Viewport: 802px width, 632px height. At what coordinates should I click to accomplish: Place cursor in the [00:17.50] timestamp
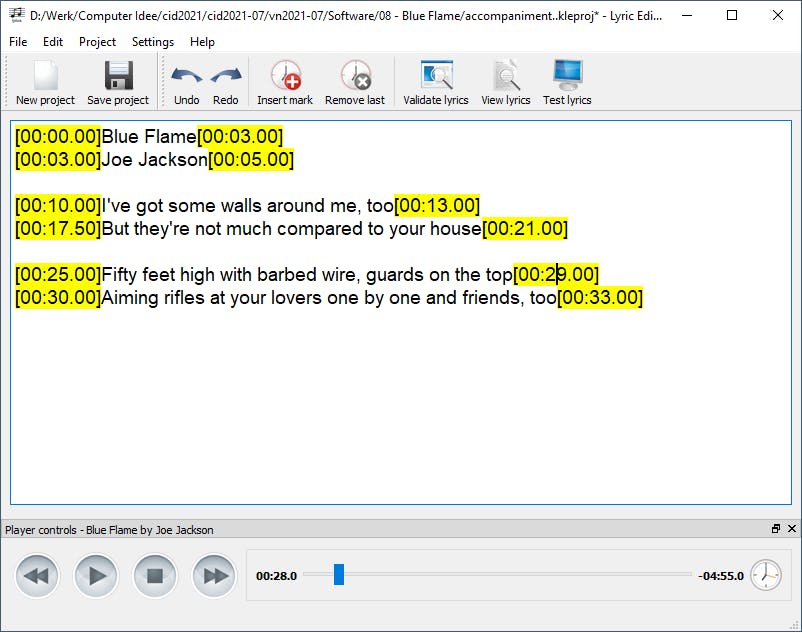tap(58, 229)
